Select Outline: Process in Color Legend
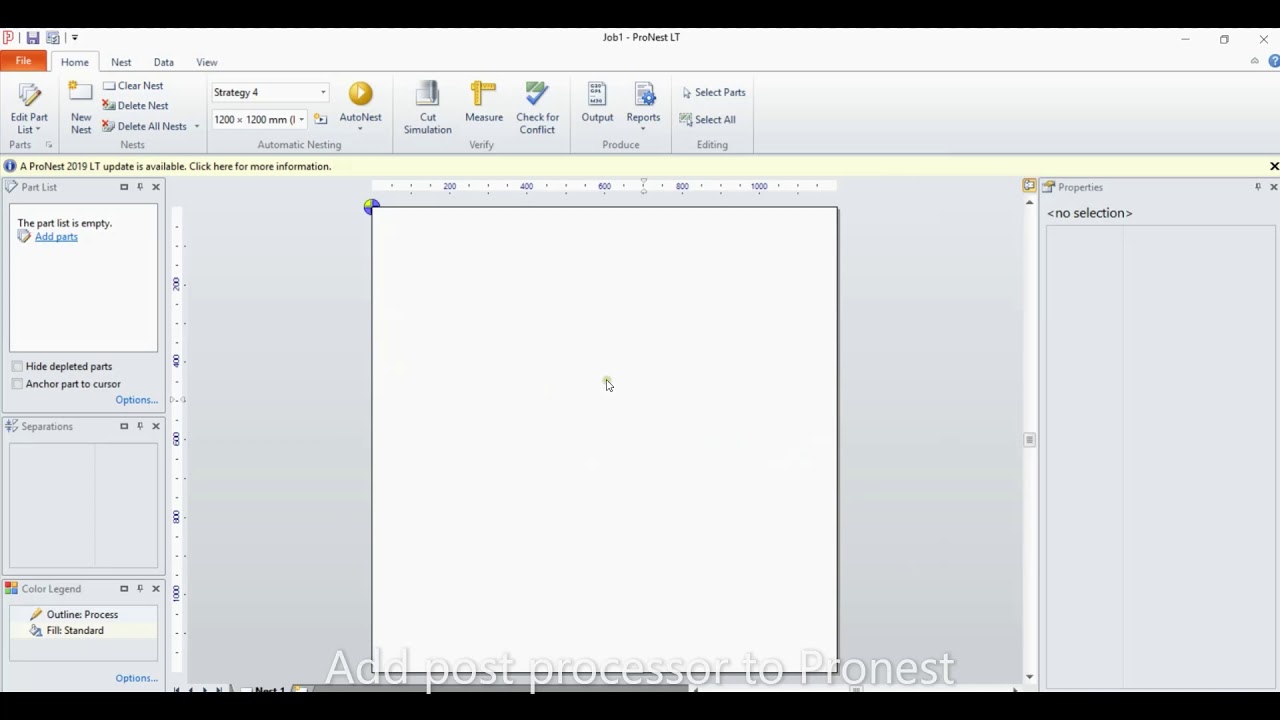Screen dimensions: 1280x720 83,614
